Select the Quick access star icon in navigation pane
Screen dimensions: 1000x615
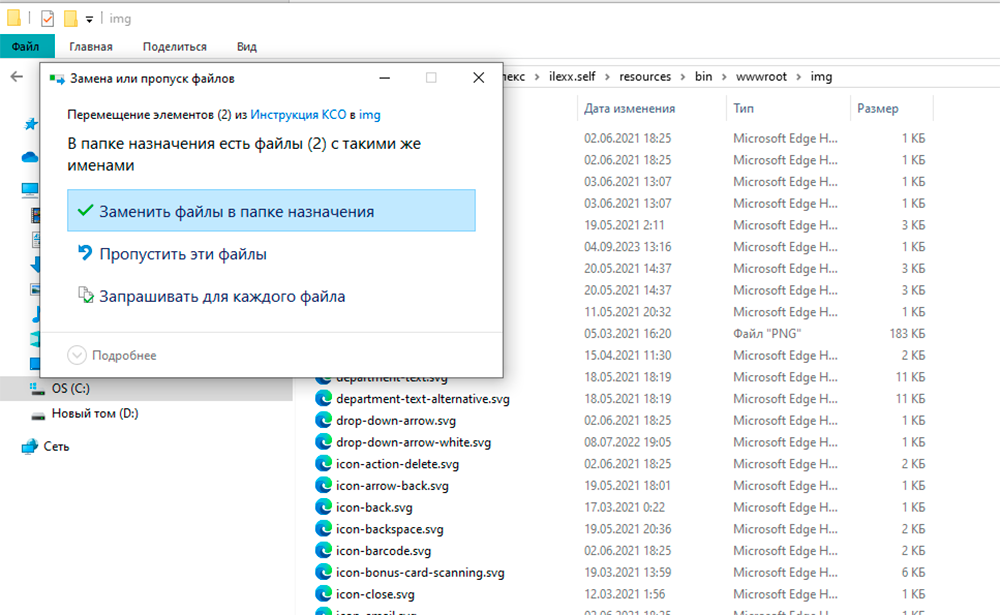(x=31, y=124)
